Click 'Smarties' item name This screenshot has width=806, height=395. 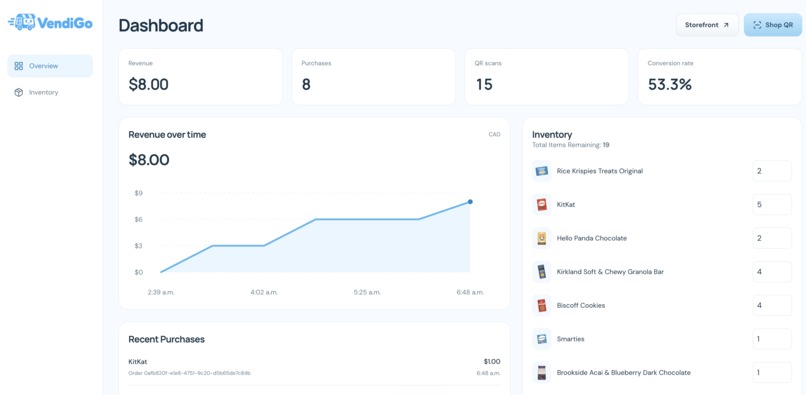[571, 339]
